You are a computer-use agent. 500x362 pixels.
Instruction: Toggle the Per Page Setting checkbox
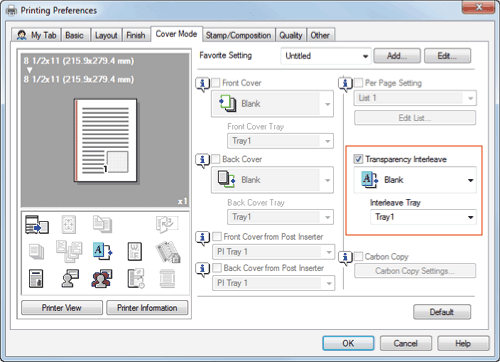pos(359,83)
